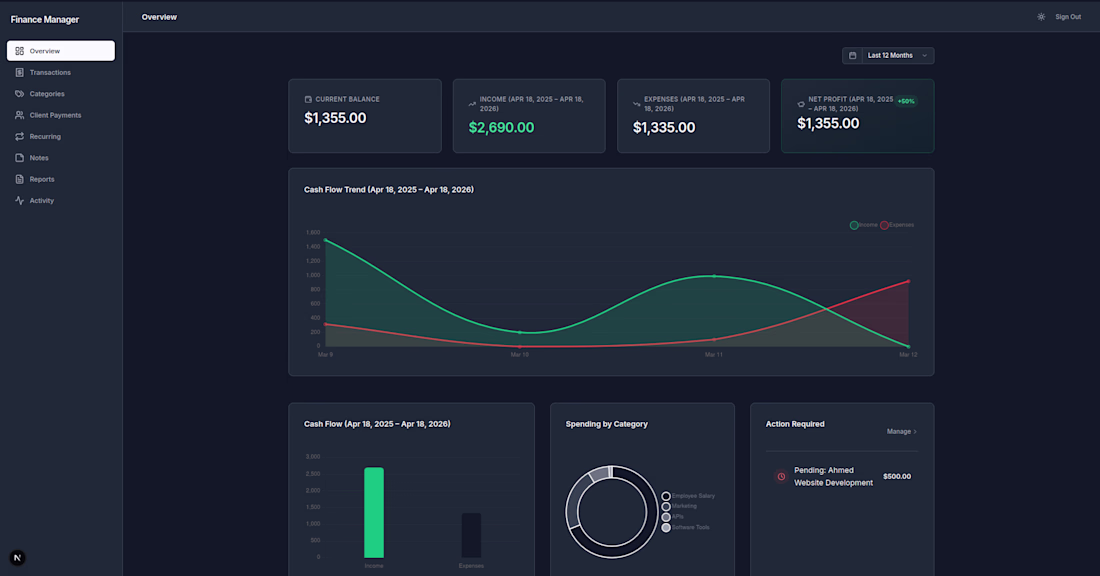Click Sign Out

[x=1068, y=17]
